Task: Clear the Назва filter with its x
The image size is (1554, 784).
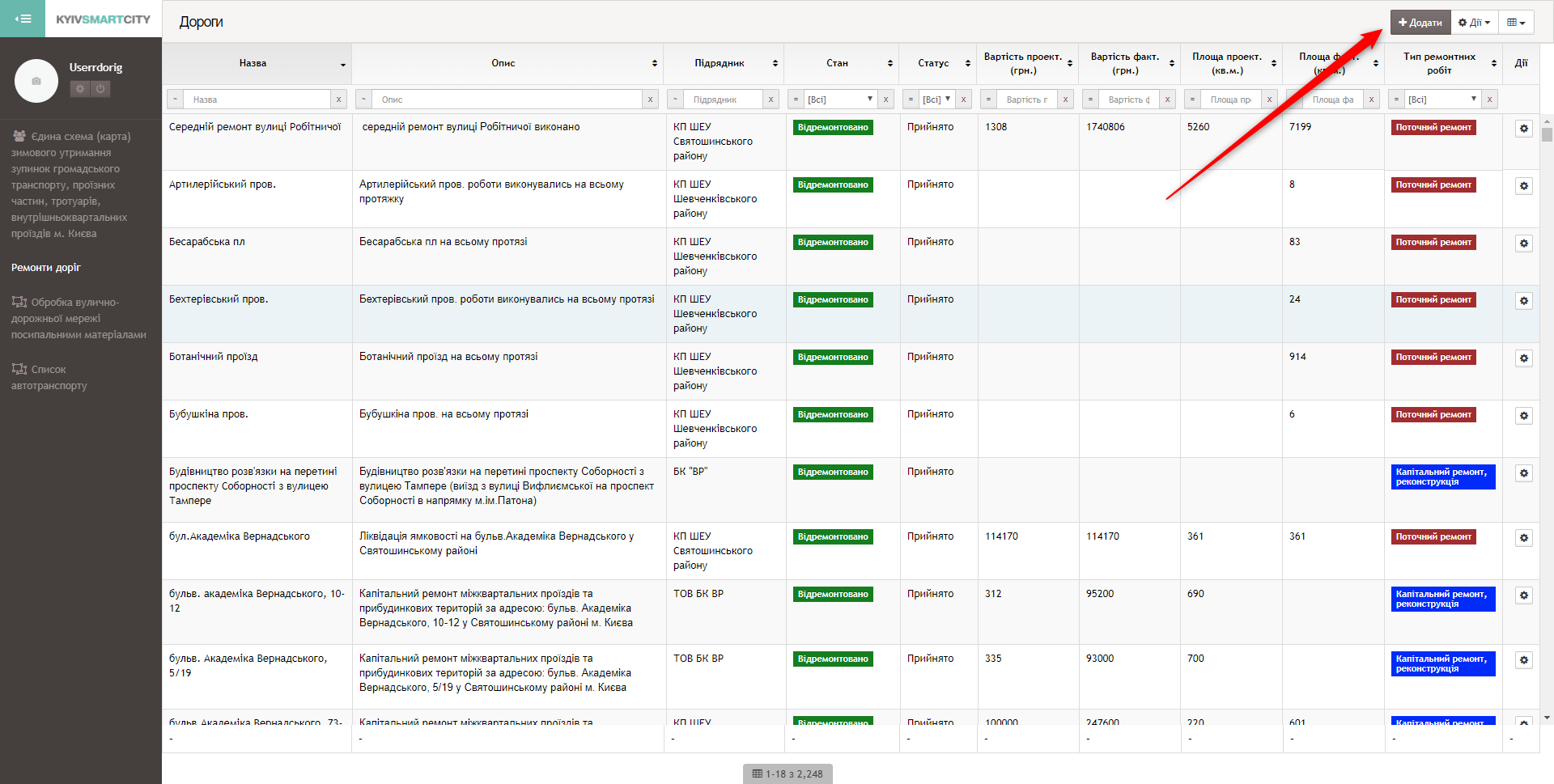Action: (x=338, y=100)
